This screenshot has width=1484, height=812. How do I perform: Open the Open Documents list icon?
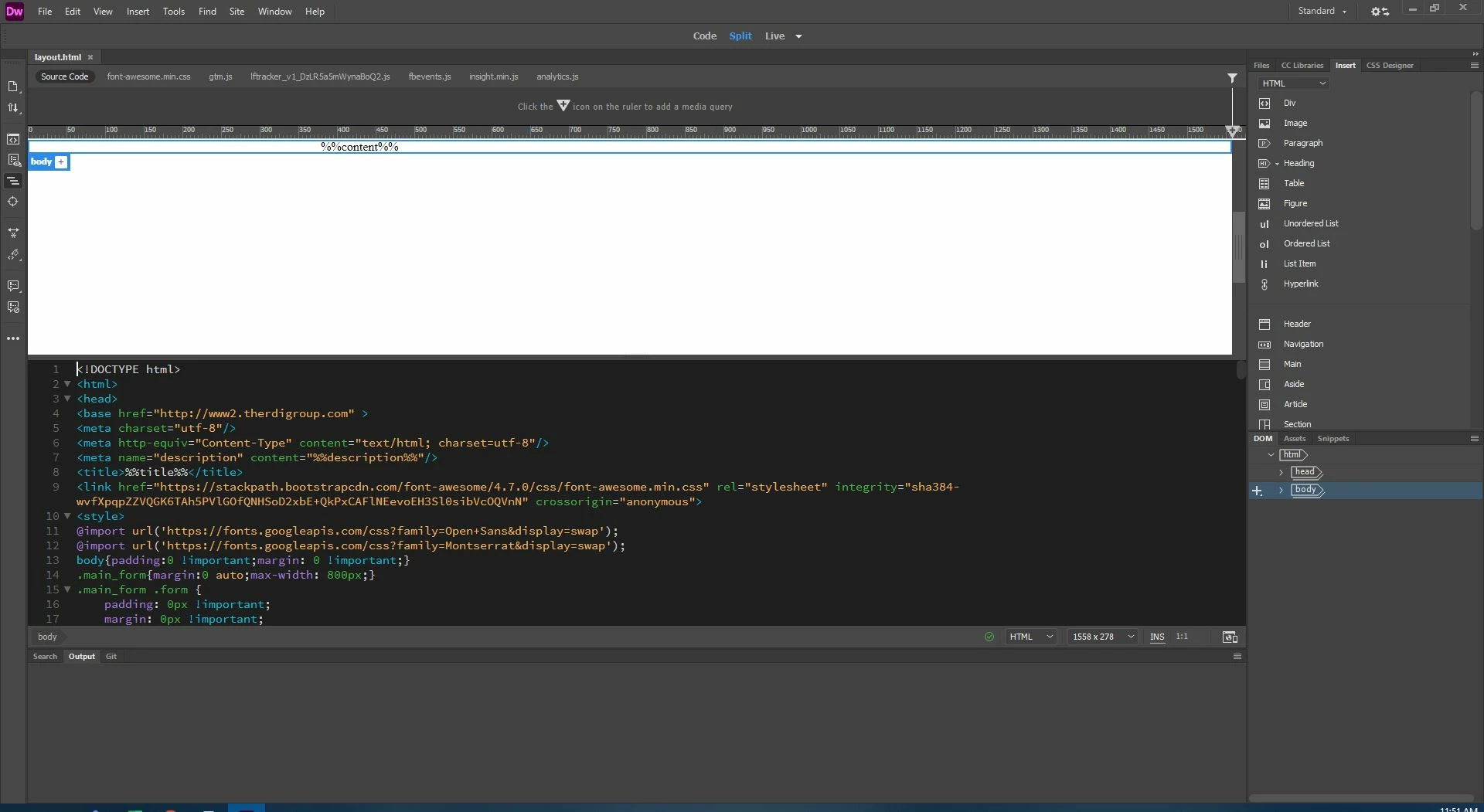tap(13, 87)
